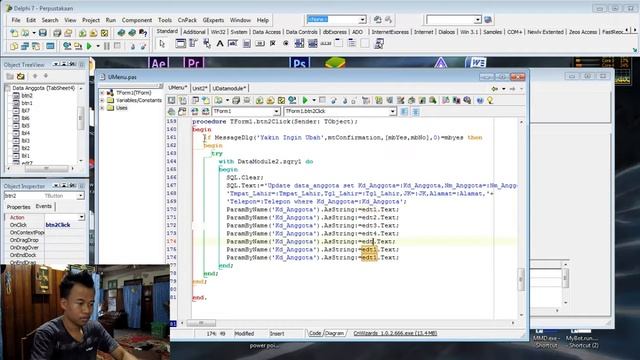The width and height of the screenshot is (640, 360).
Task: Open the desktop layout combo box in menu bar
Action: [x=362, y=20]
